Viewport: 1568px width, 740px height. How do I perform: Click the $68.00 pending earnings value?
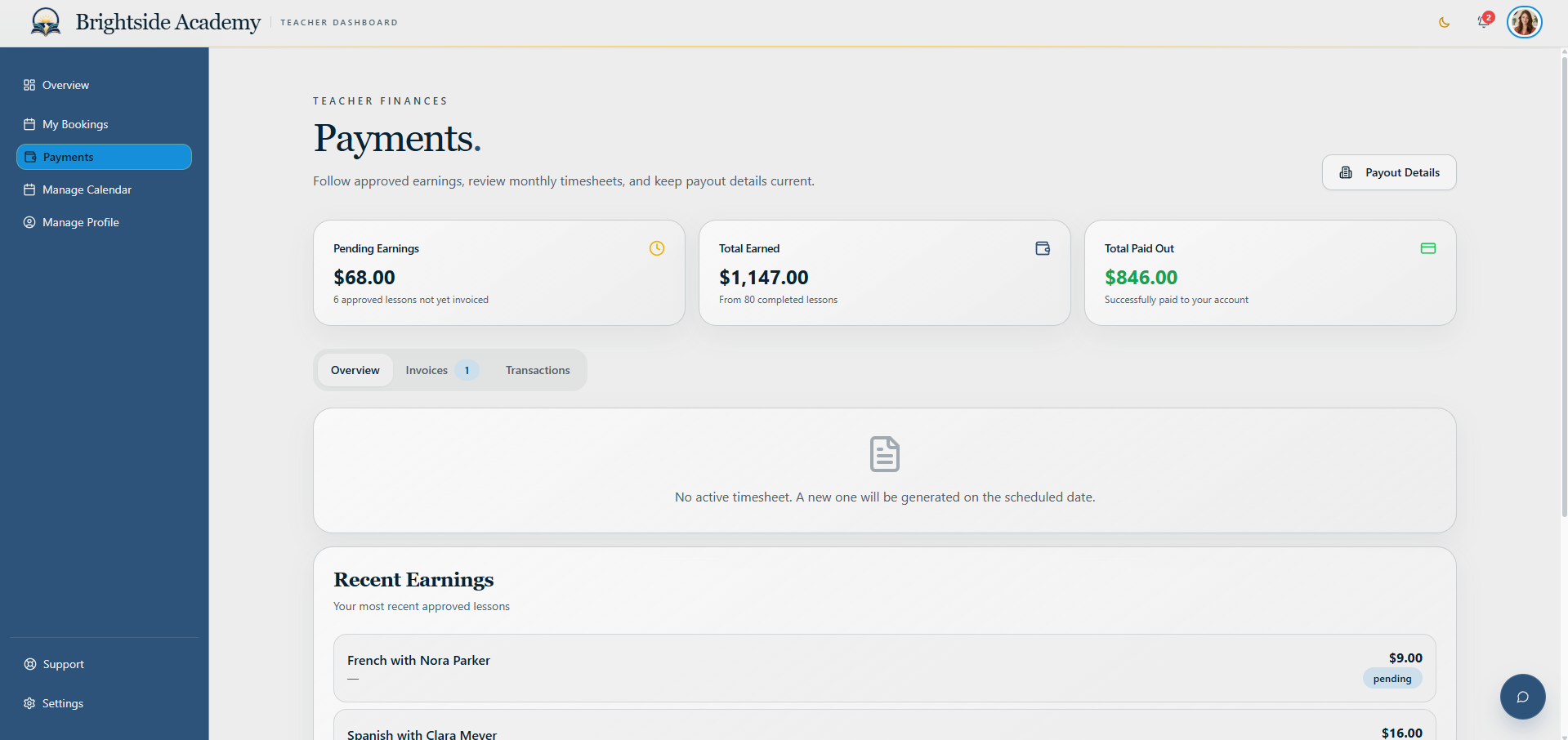(364, 278)
